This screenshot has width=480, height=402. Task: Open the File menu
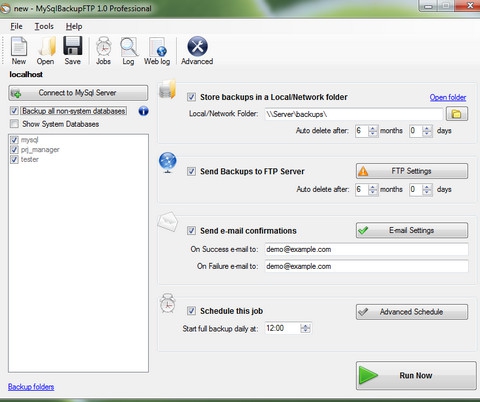[x=16, y=26]
